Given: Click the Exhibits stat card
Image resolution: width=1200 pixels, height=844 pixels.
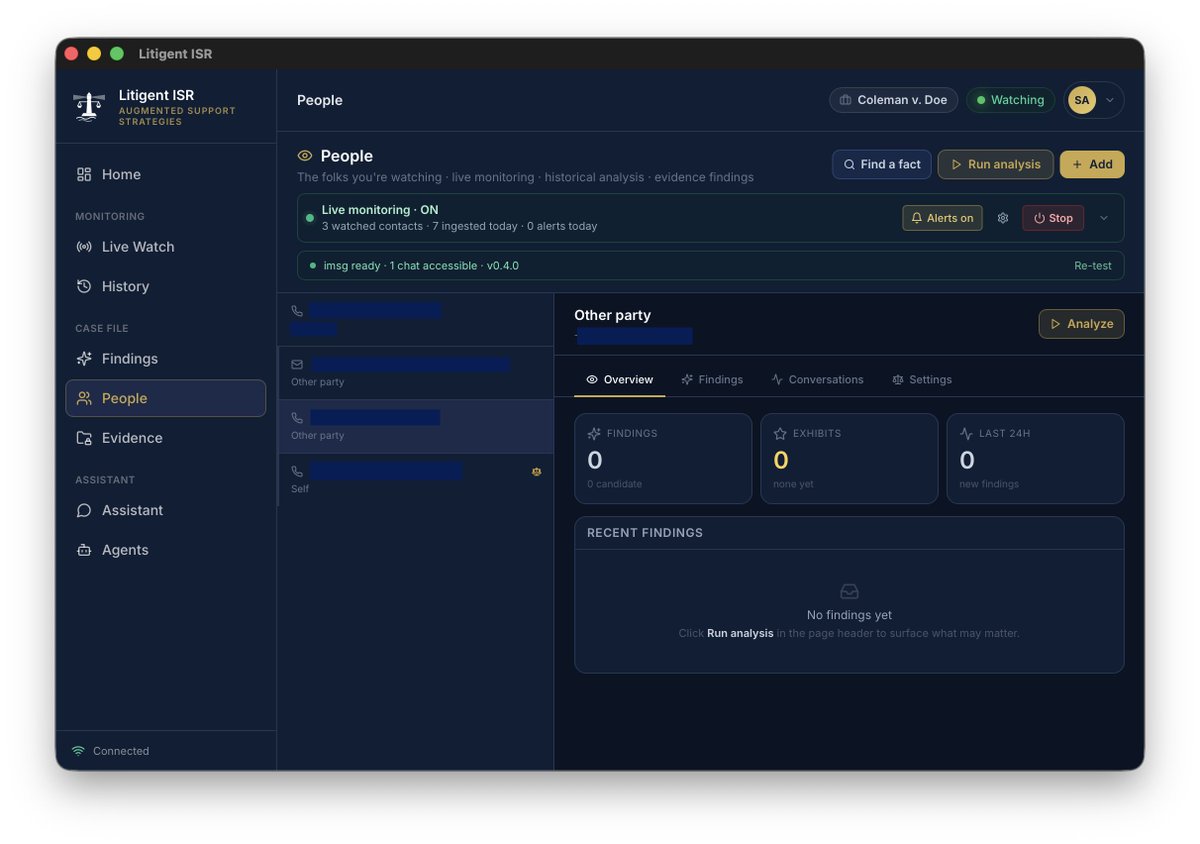Looking at the screenshot, I should [x=849, y=459].
